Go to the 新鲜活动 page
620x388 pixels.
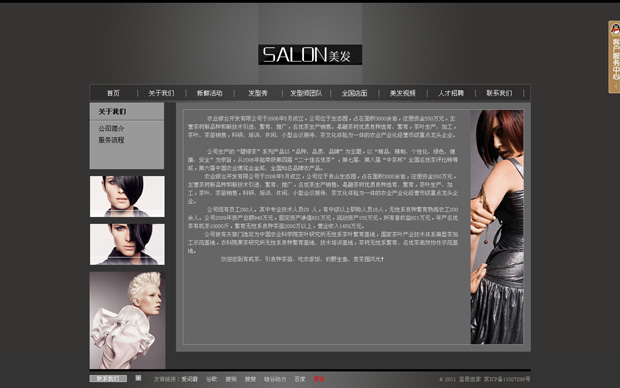point(210,93)
